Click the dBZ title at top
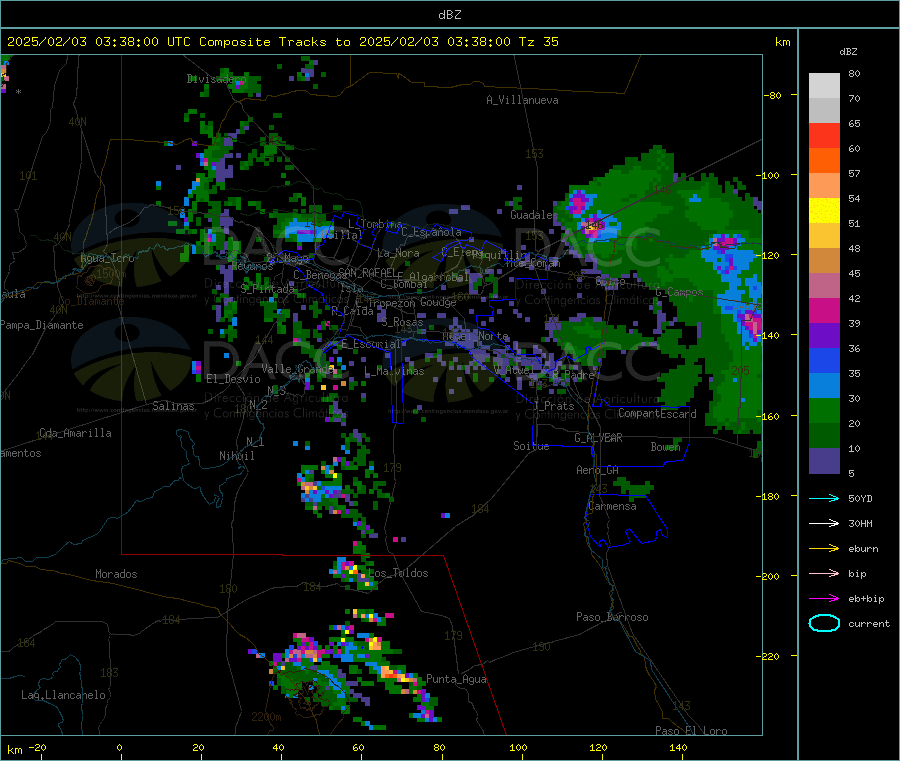 click(x=449, y=14)
